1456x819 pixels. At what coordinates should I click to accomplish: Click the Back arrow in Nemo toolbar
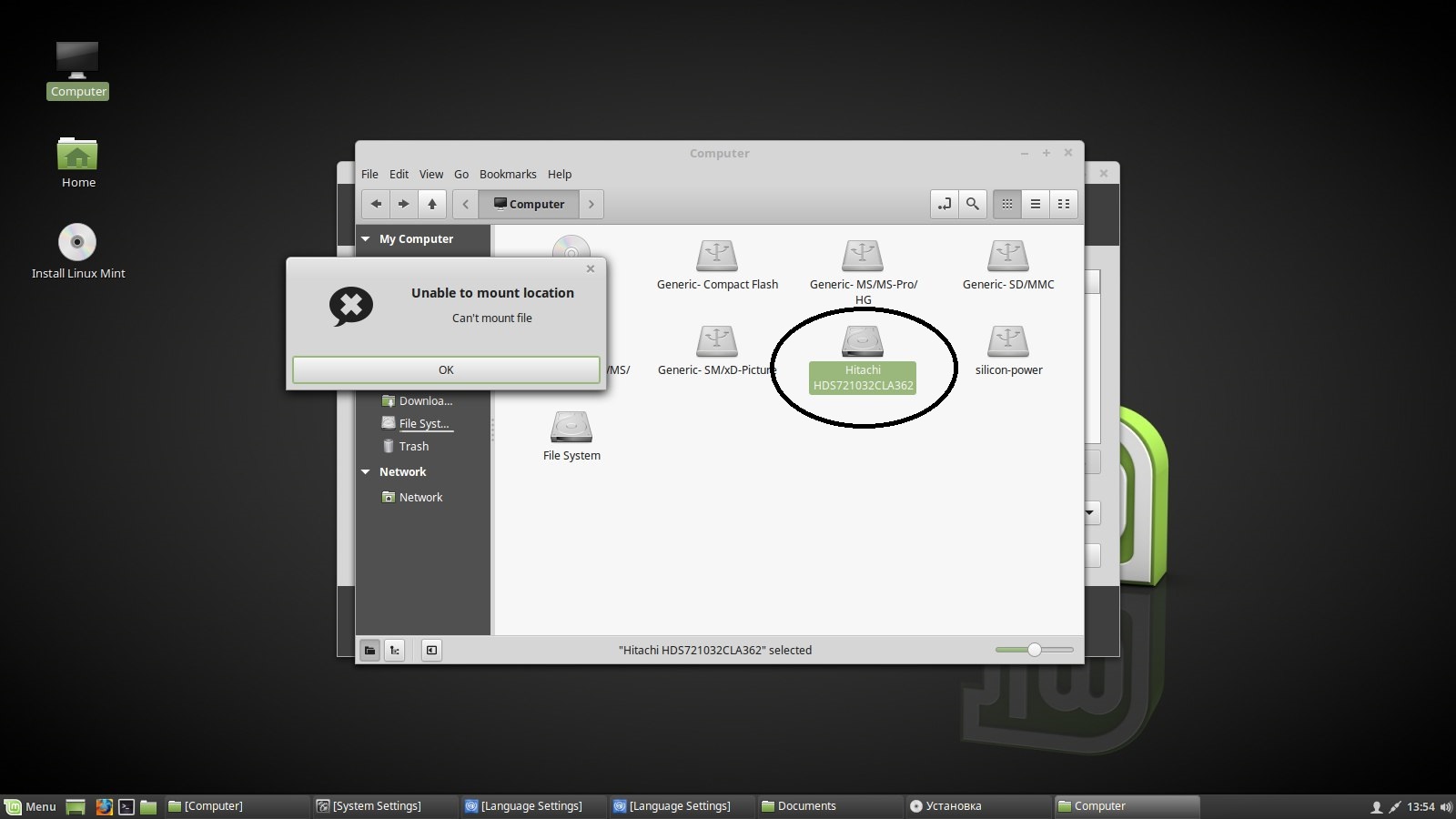[376, 204]
